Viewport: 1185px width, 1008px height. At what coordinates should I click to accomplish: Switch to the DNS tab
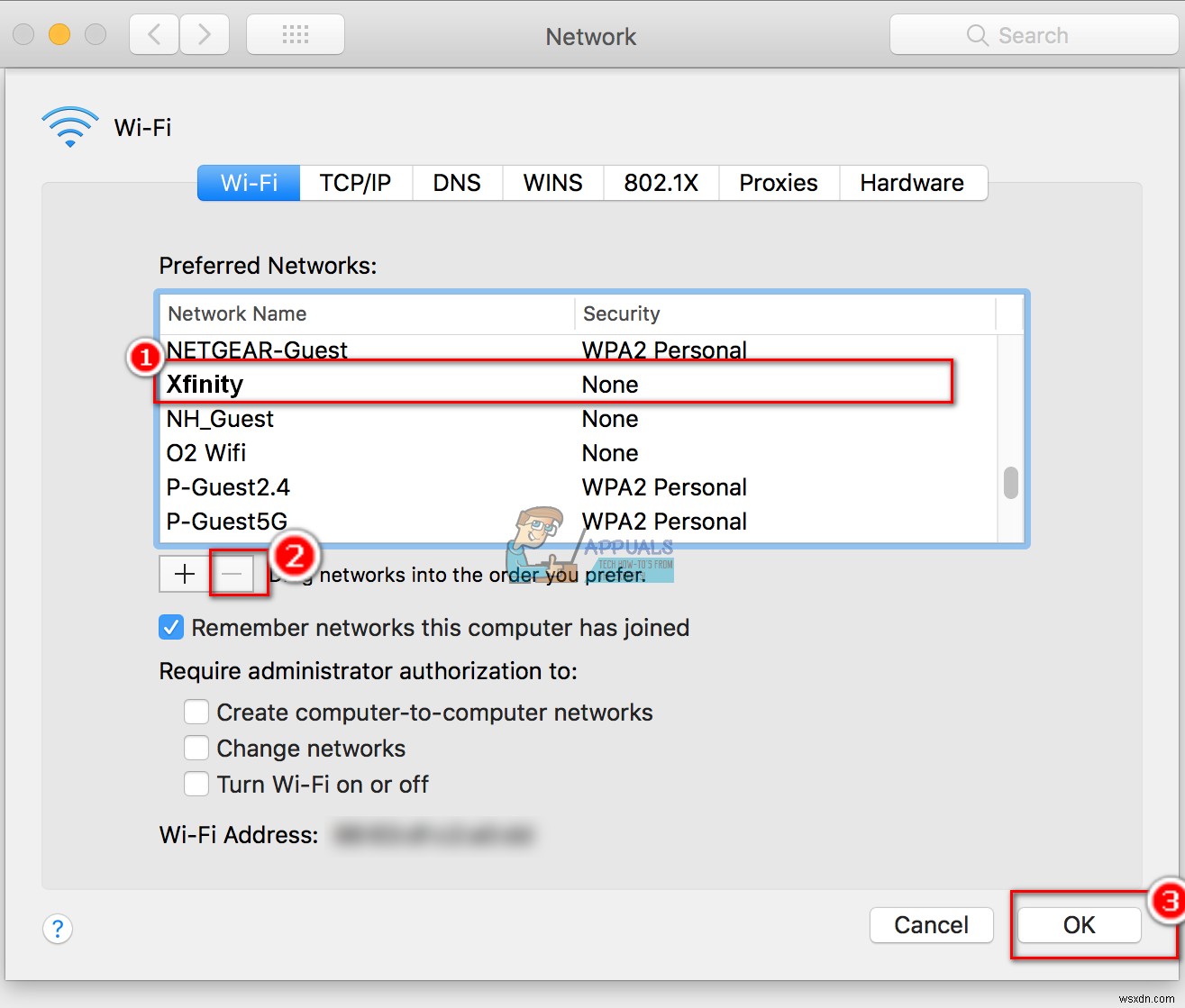pyautogui.click(x=457, y=183)
